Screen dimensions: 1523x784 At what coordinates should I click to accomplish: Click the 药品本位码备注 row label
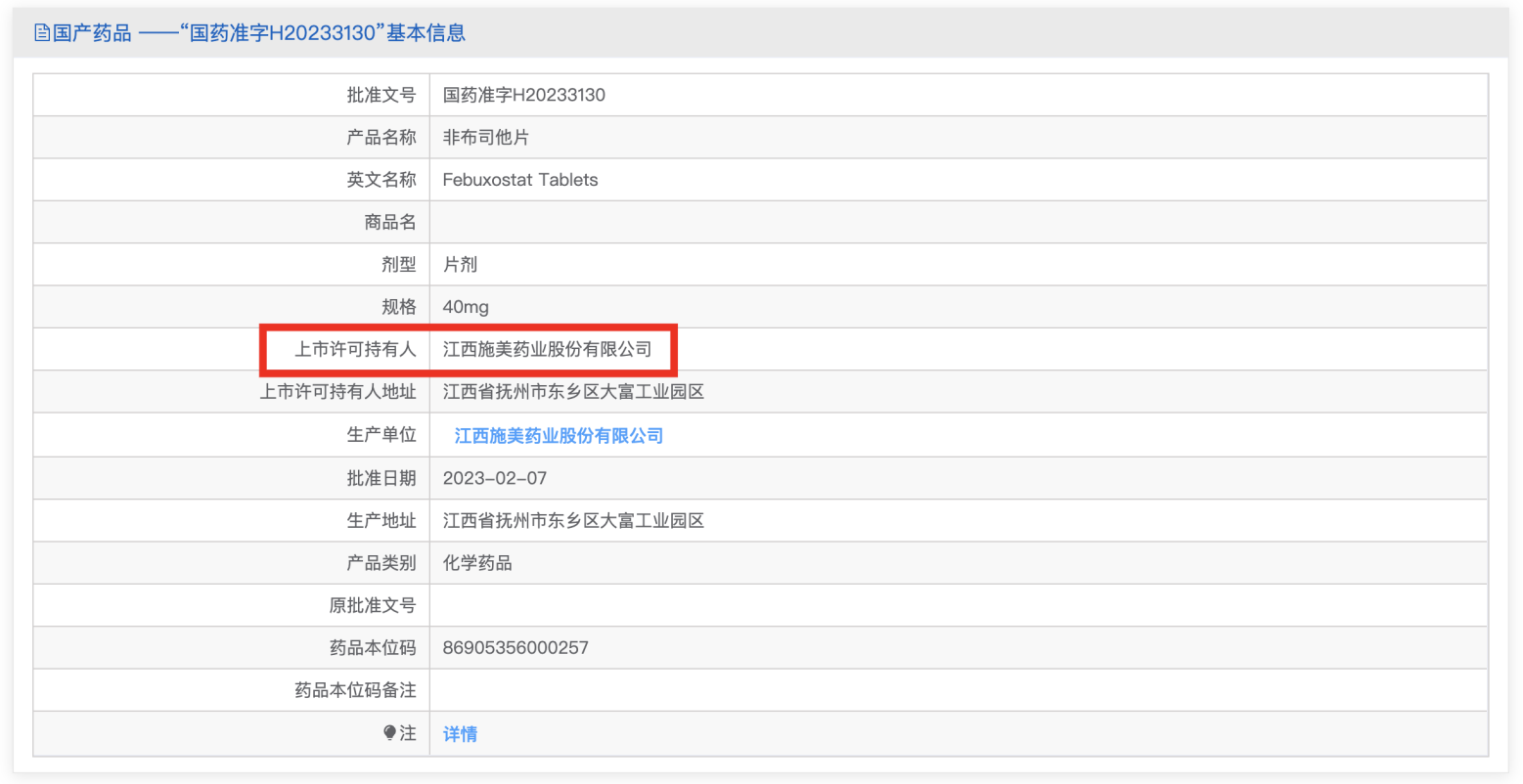pos(355,691)
